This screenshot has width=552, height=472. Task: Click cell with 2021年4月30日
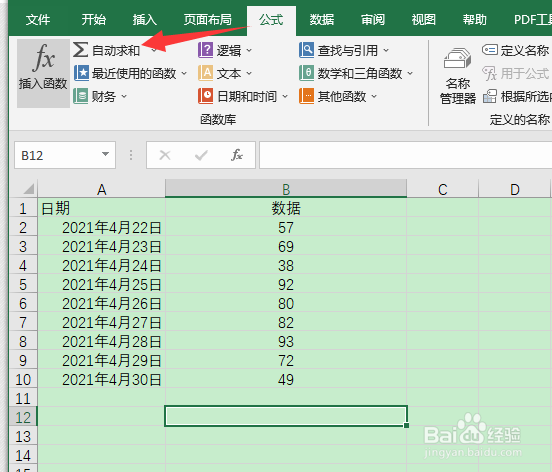tap(101, 379)
